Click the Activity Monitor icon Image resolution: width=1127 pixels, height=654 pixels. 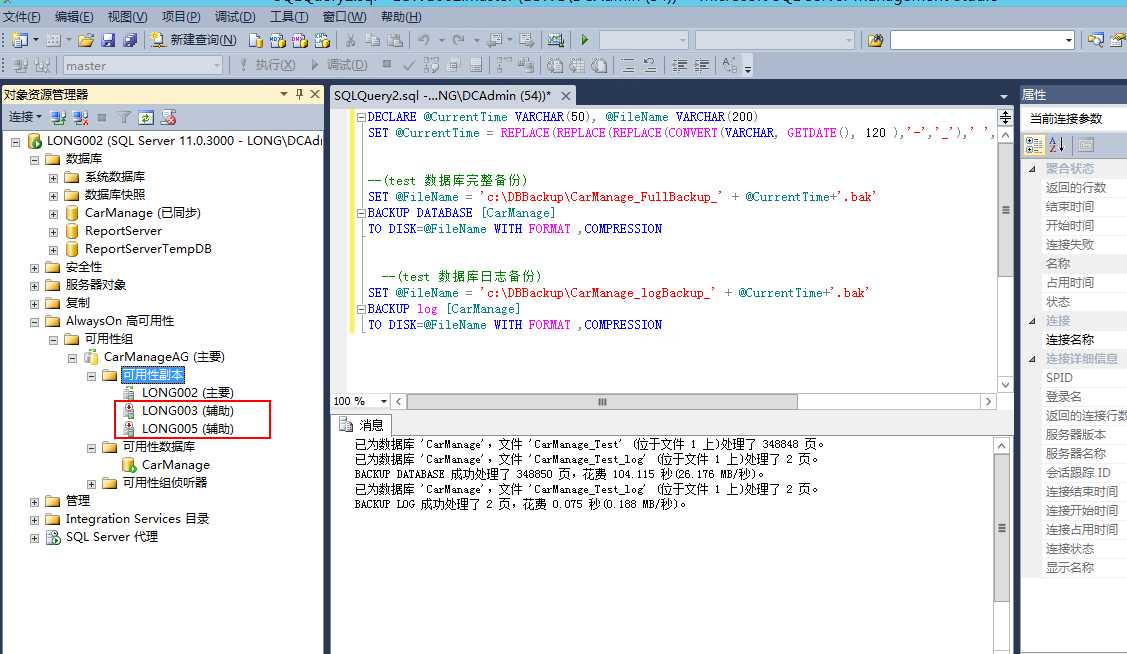point(556,40)
